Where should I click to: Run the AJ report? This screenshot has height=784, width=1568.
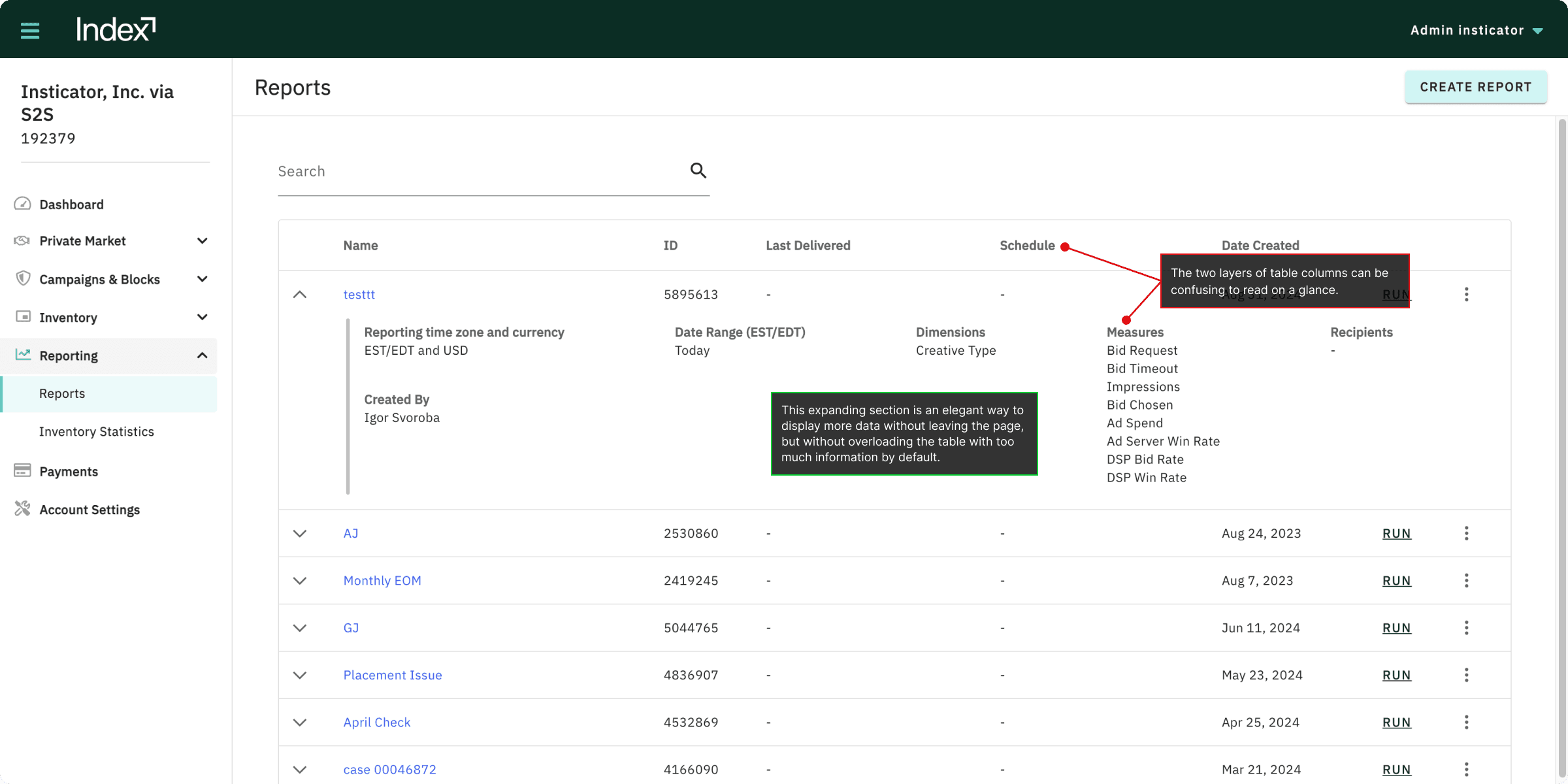point(1397,533)
